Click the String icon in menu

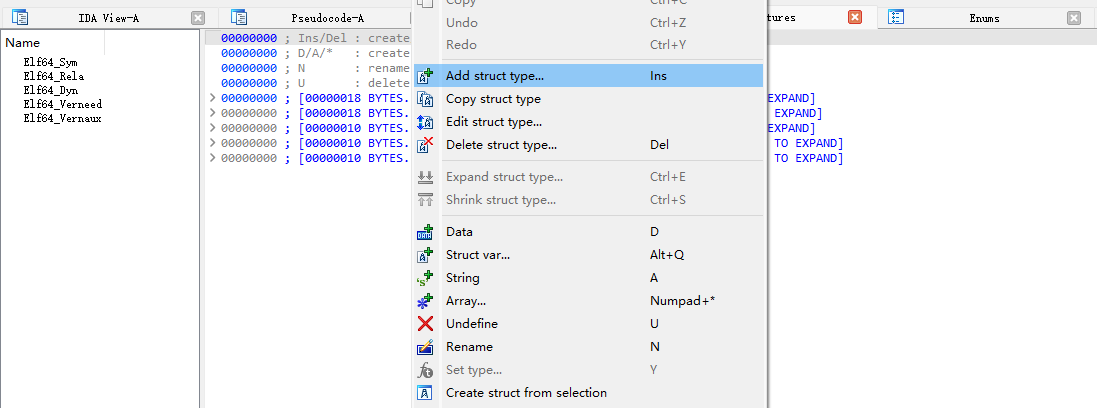click(x=425, y=278)
